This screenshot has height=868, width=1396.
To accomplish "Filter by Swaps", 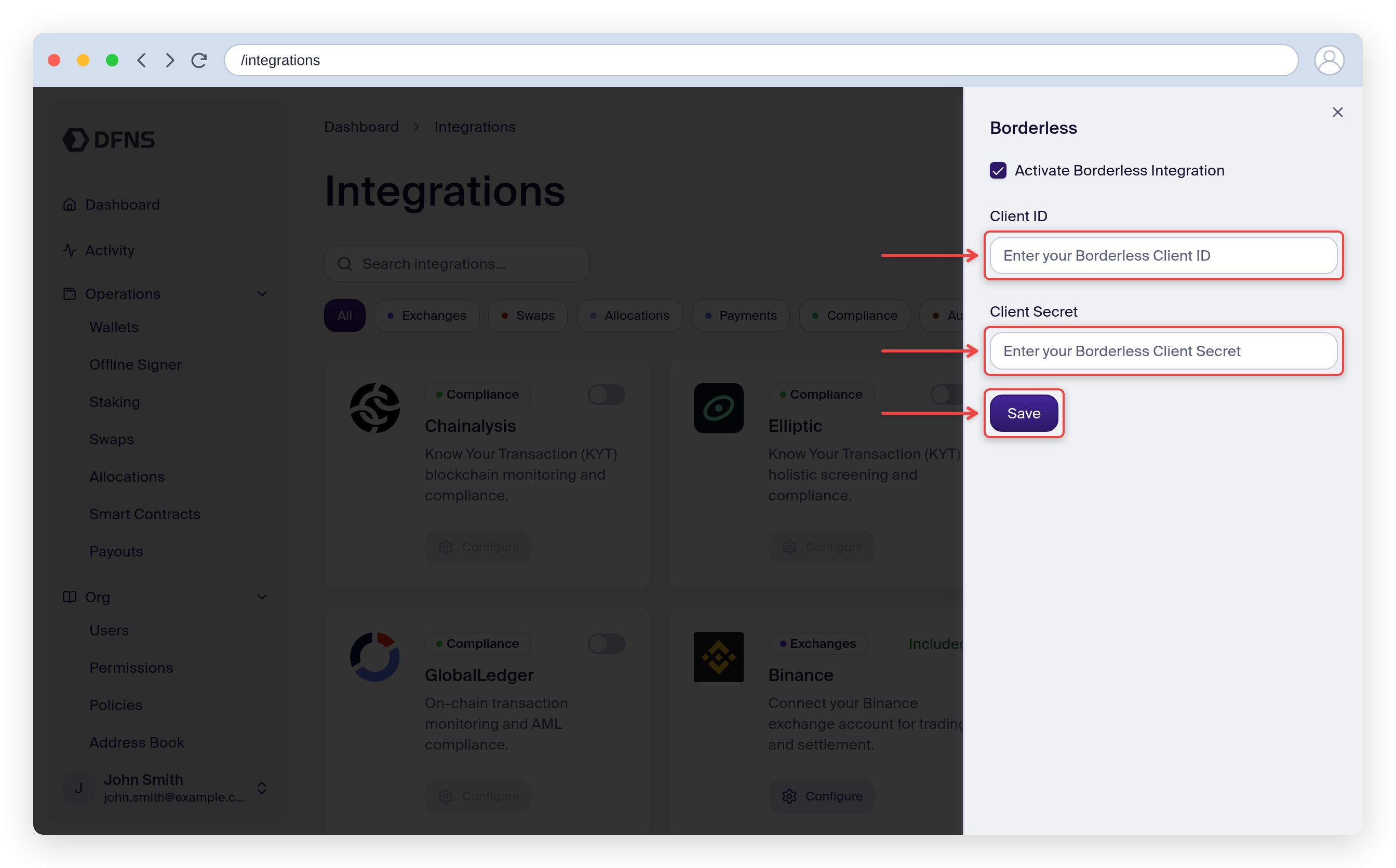I will (x=528, y=315).
